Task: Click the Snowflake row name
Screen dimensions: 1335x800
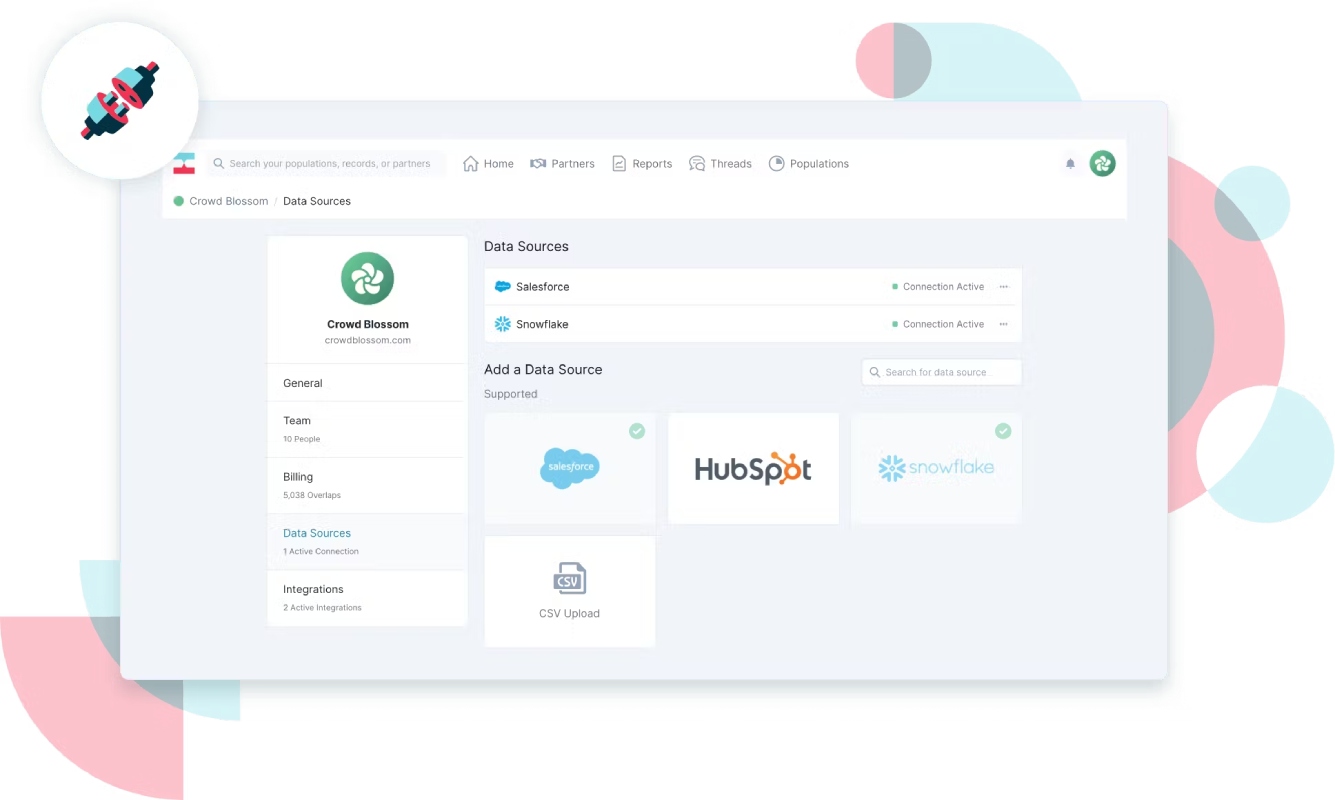Action: [x=542, y=324]
